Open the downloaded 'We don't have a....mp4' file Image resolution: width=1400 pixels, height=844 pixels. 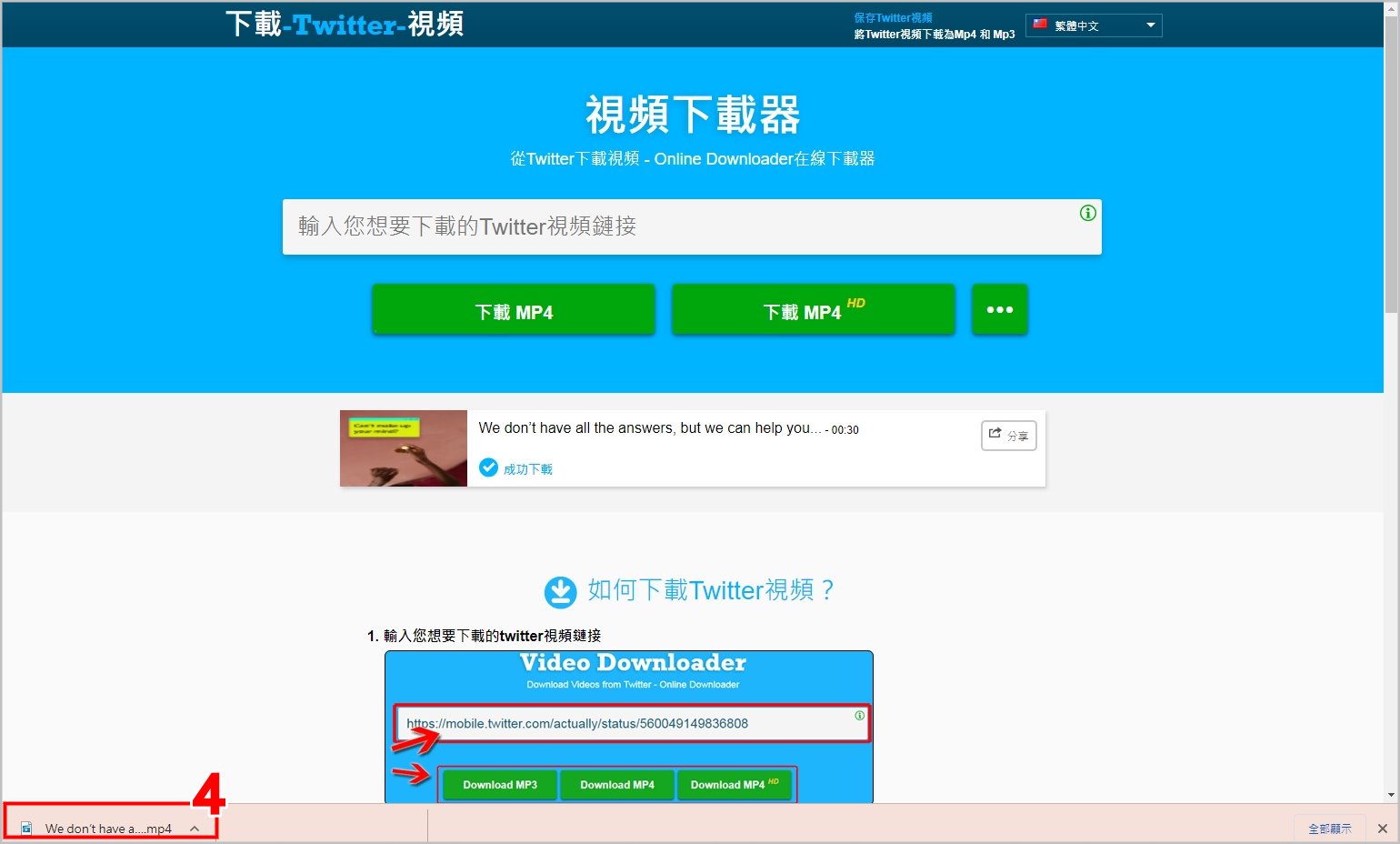point(110,828)
